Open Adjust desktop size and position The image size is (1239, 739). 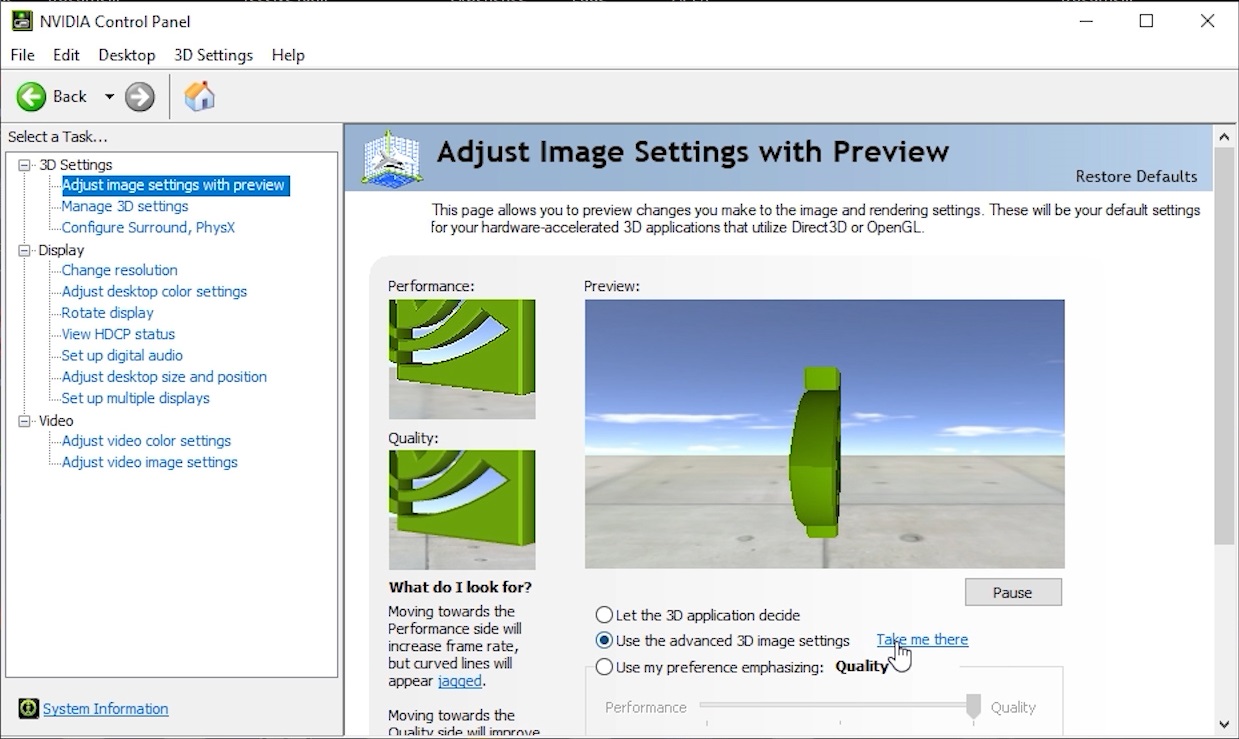[164, 377]
